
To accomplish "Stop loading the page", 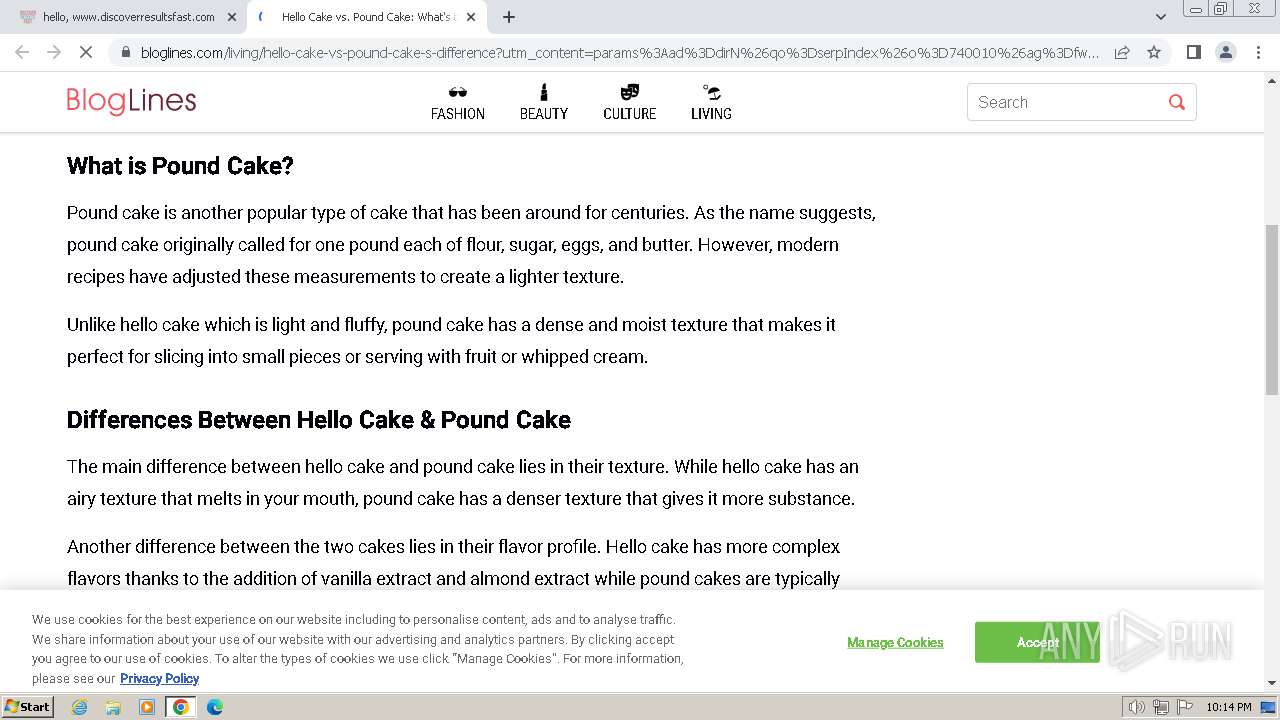I will (86, 52).
